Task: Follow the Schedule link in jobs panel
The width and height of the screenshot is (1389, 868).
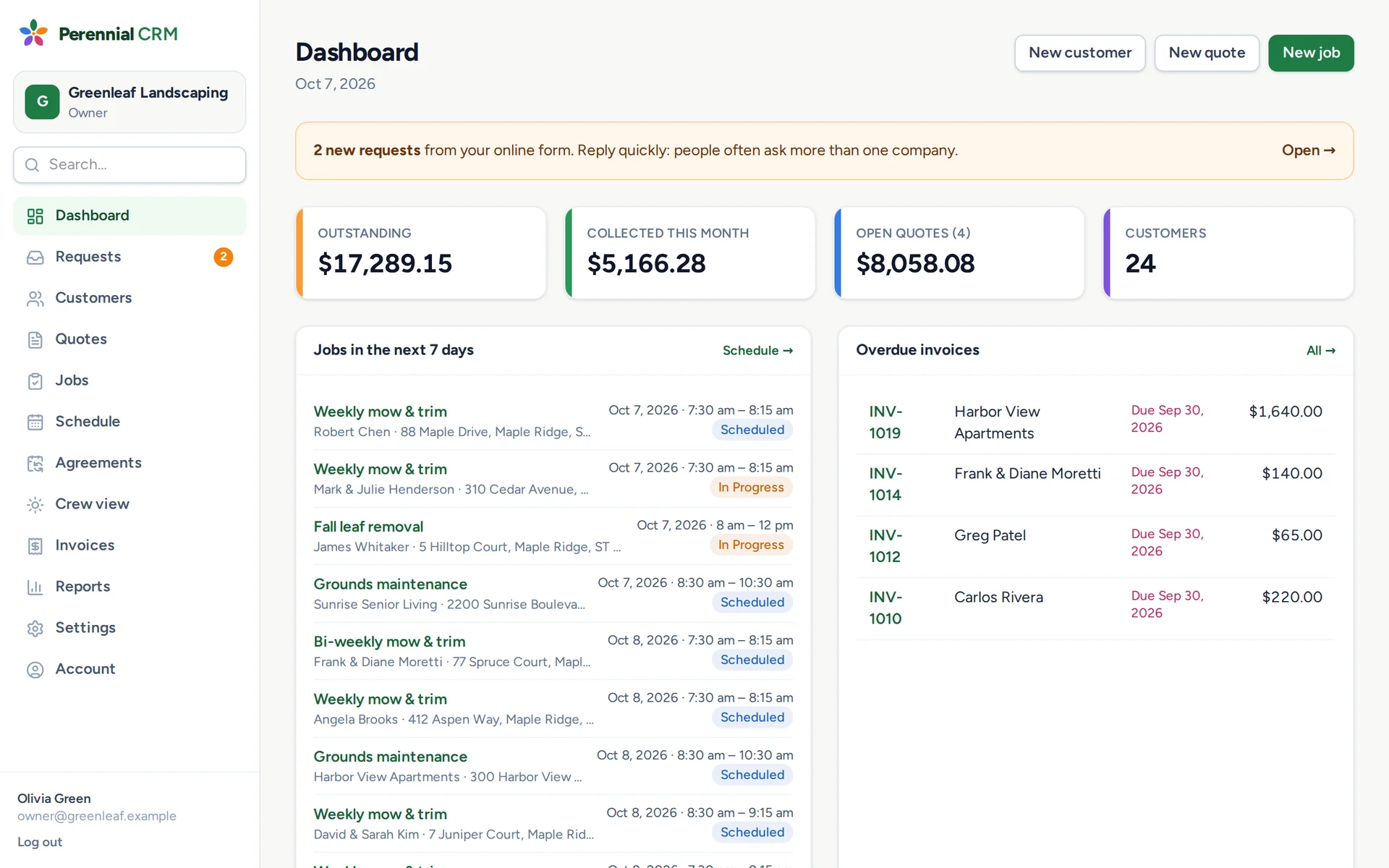Action: [757, 351]
